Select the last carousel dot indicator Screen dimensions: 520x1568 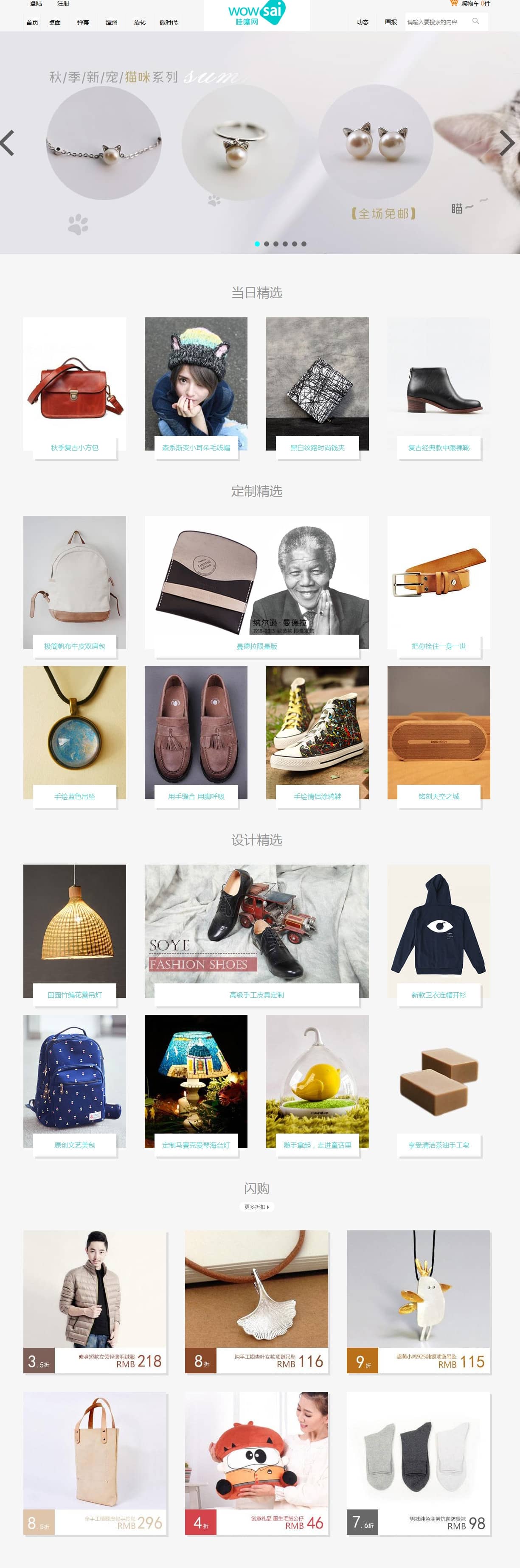click(x=304, y=244)
